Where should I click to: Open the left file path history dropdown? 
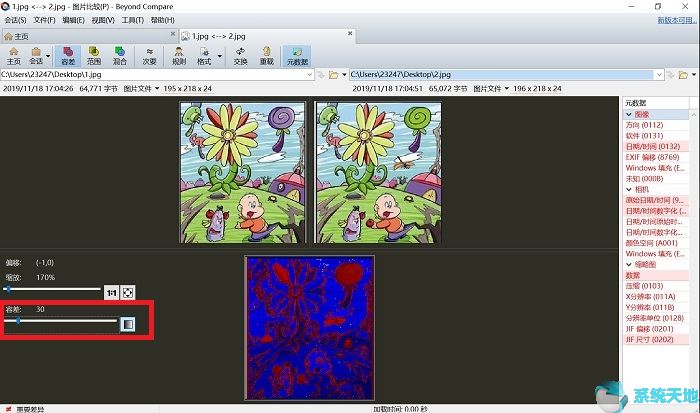click(310, 75)
